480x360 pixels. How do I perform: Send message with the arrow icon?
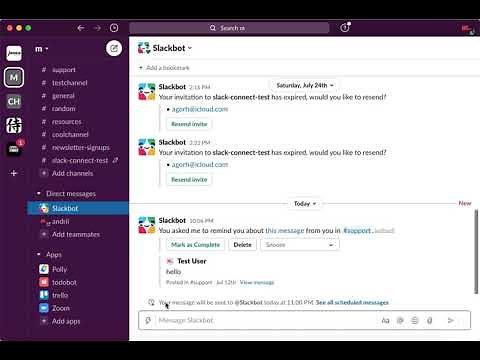tap(451, 321)
